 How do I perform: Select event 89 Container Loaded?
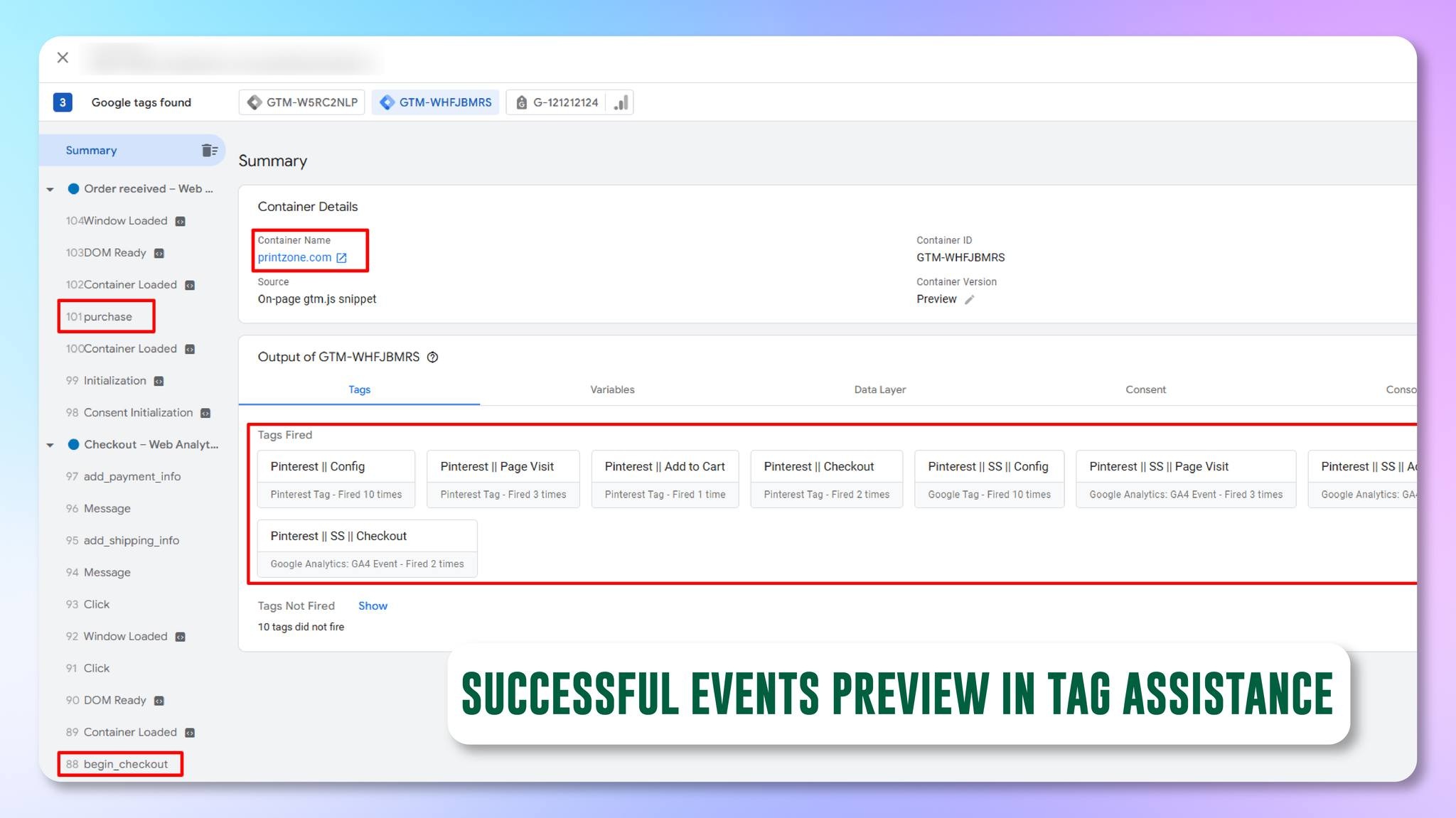click(x=122, y=733)
